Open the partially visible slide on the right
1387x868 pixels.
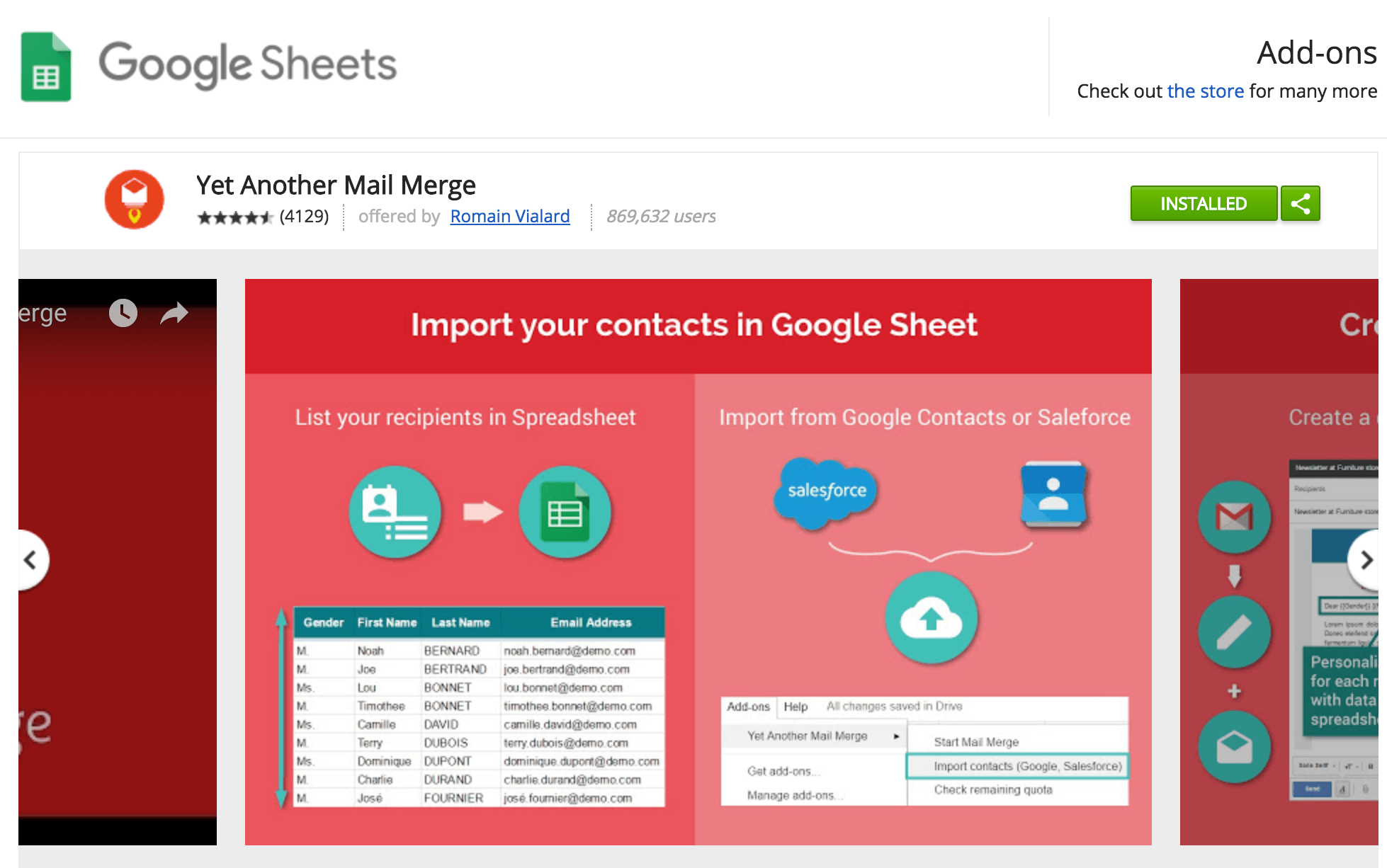pos(1279,562)
